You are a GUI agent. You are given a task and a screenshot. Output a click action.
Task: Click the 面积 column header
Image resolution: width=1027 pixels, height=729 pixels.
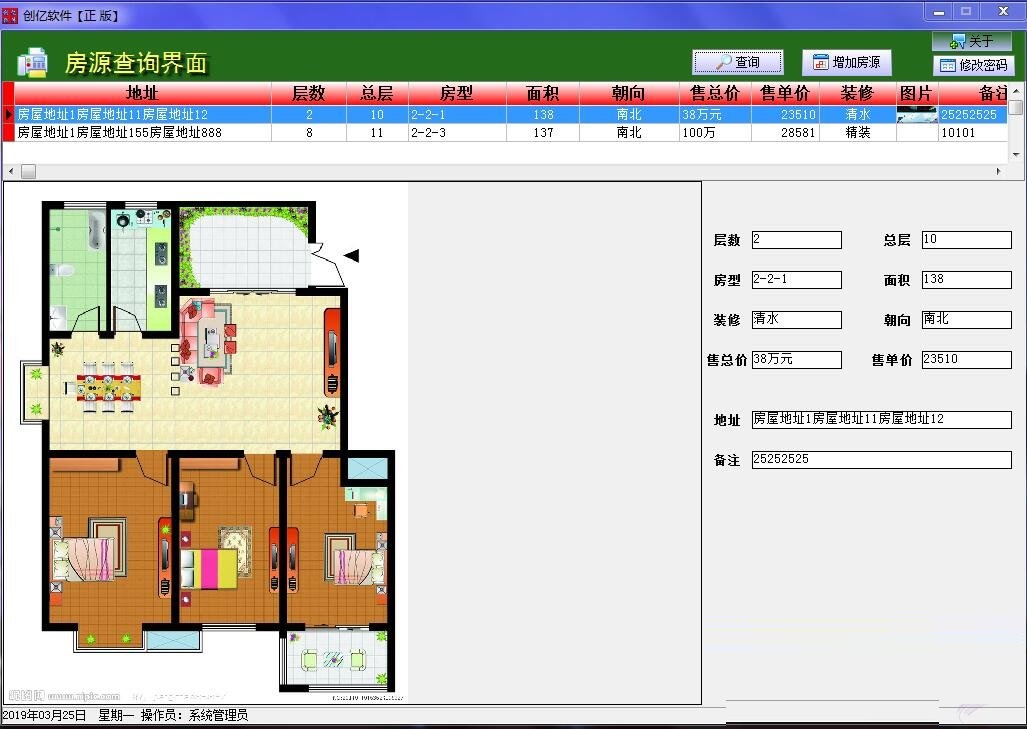point(543,93)
